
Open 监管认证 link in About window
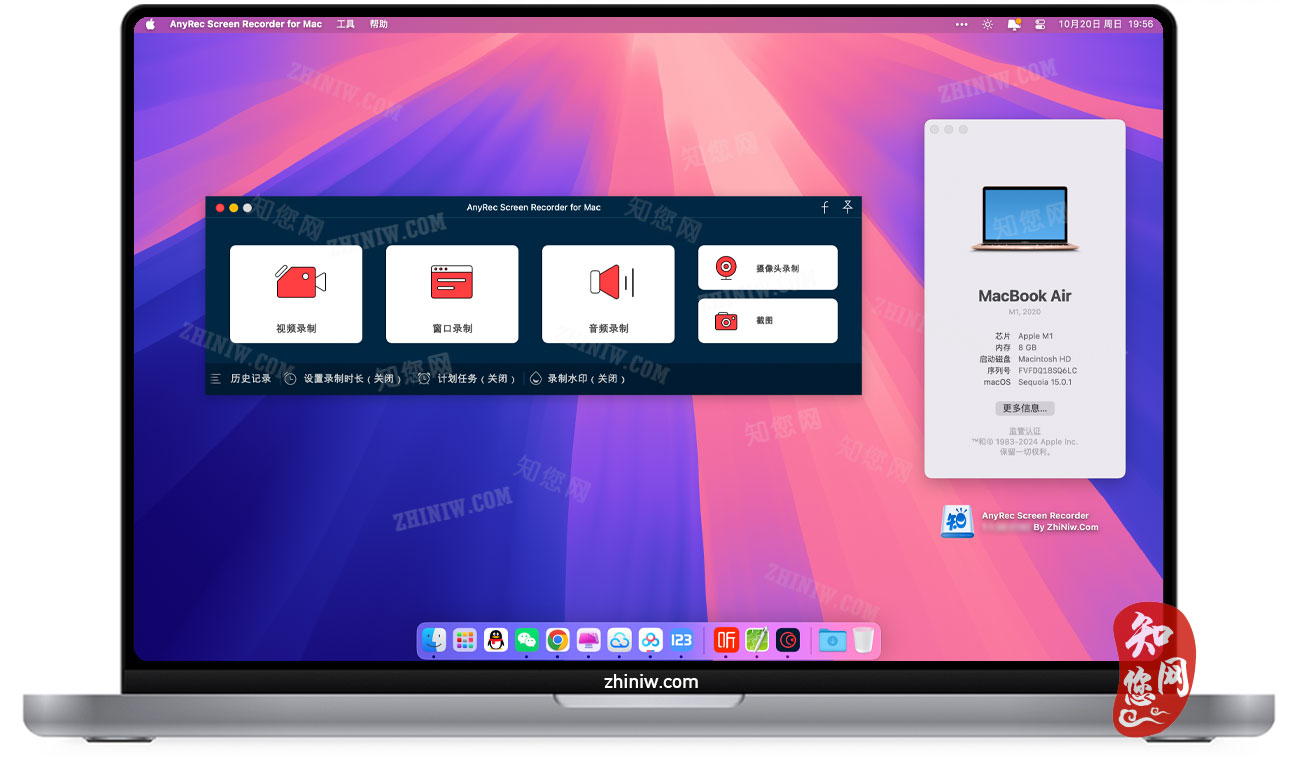(1025, 431)
